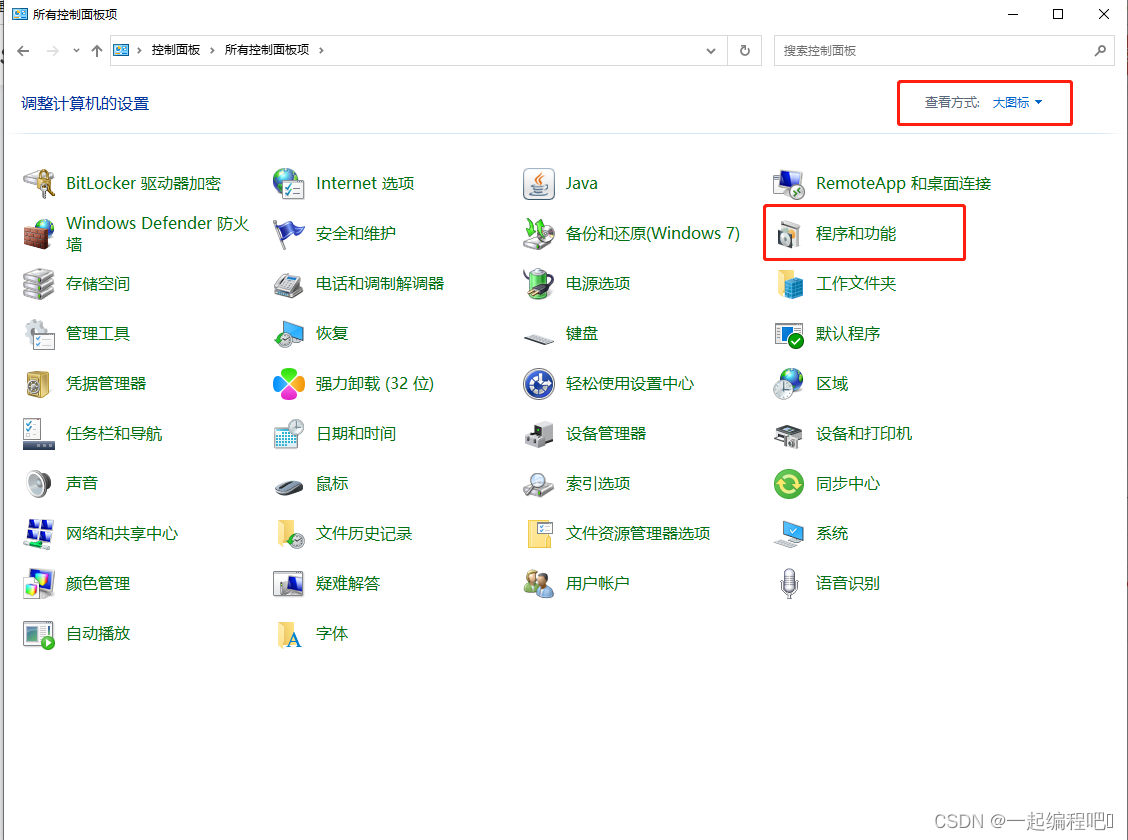Open 同步中心 green sync icon
Screen dimensions: 1128x840
tap(788, 483)
